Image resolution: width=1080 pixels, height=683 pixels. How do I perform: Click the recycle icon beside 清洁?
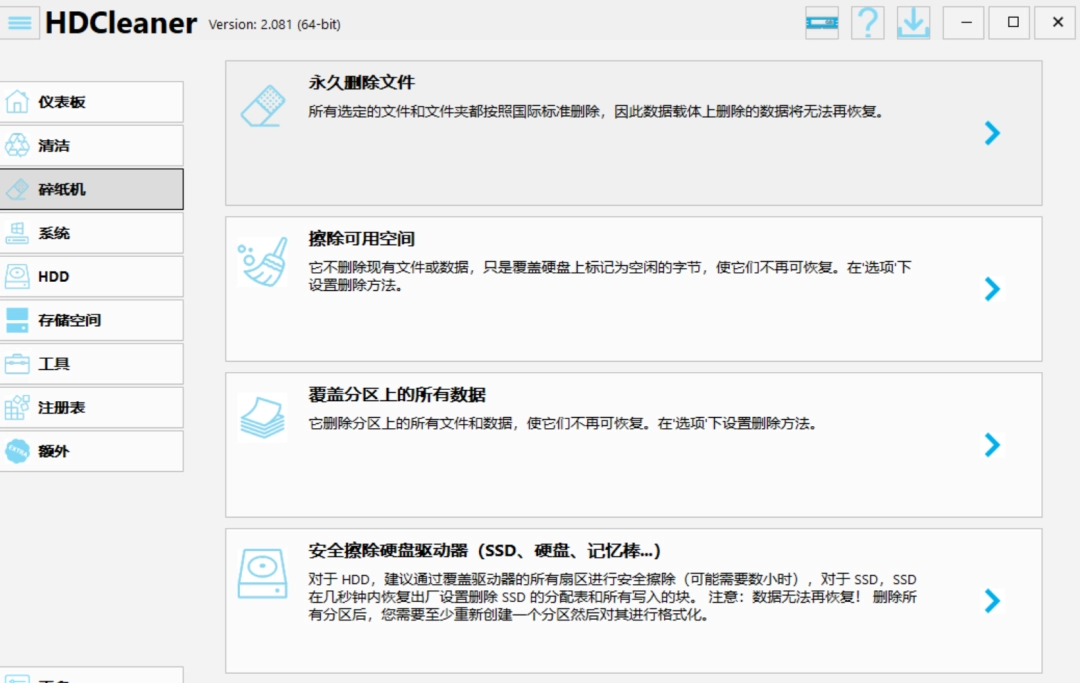point(17,145)
